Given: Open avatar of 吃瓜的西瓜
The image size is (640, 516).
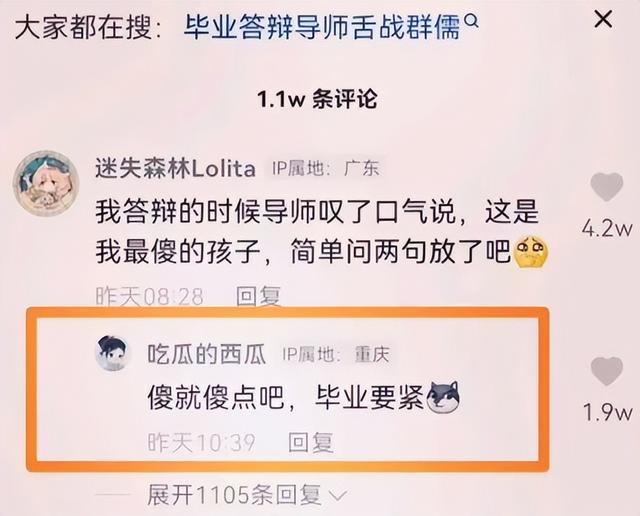Looking at the screenshot, I should [x=113, y=353].
